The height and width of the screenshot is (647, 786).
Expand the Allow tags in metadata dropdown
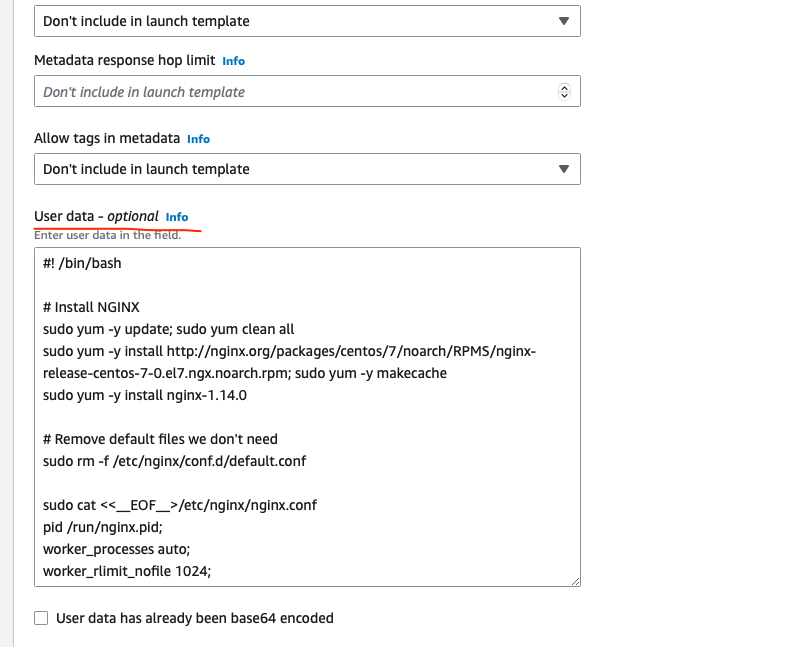click(x=307, y=169)
